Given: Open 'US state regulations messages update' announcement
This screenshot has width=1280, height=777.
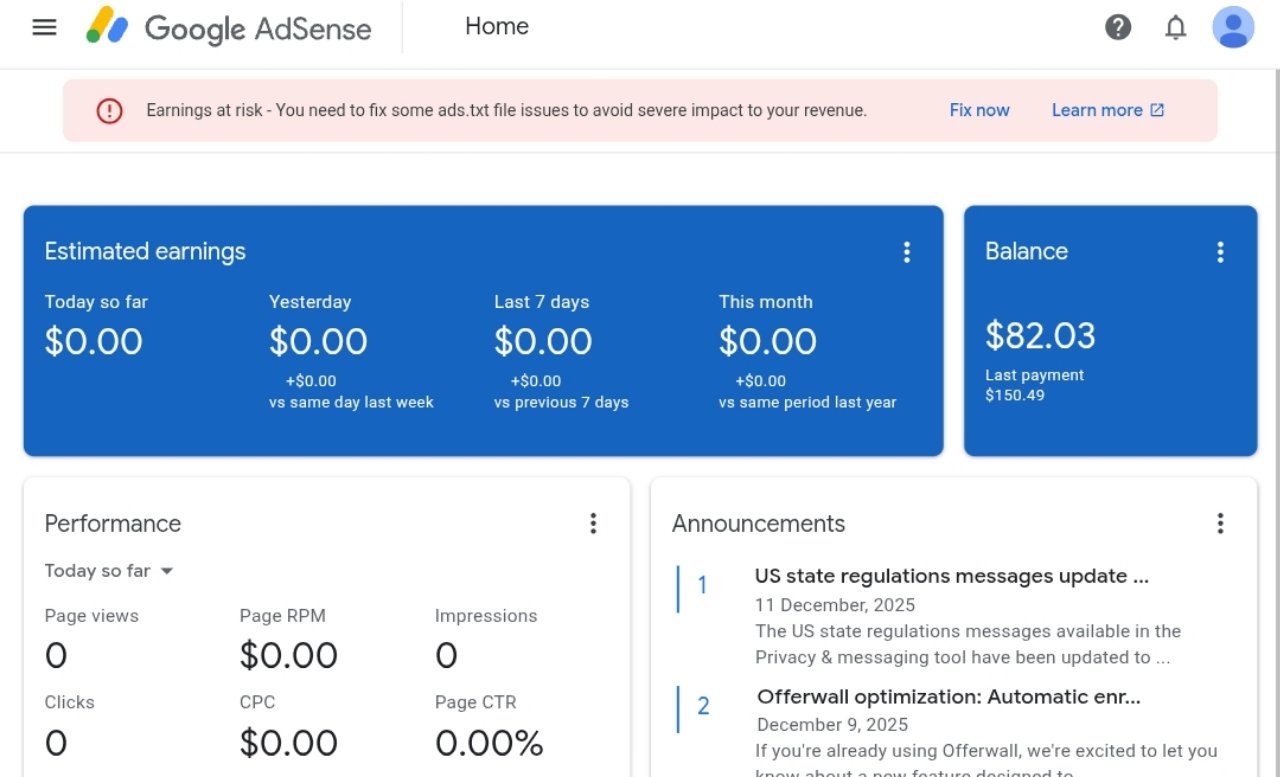Looking at the screenshot, I should (951, 576).
